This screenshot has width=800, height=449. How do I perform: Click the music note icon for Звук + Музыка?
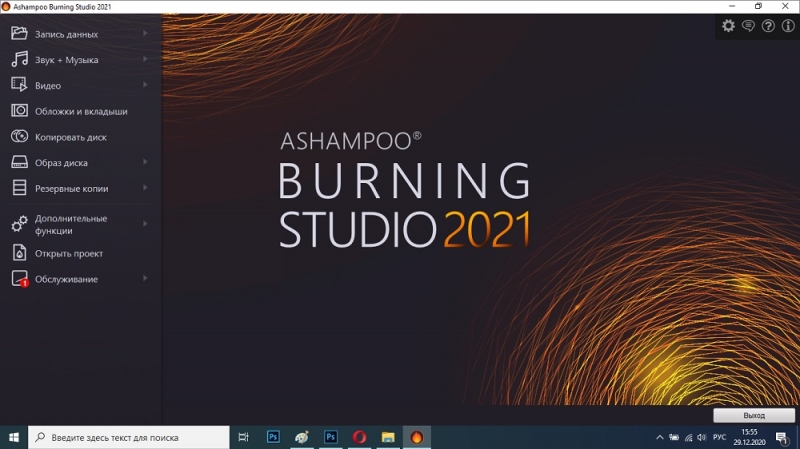19,59
